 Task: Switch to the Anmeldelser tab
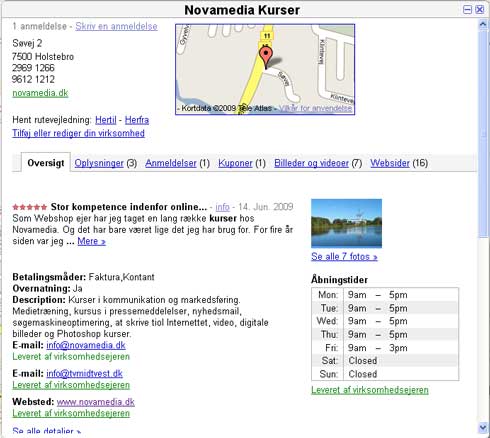click(171, 163)
